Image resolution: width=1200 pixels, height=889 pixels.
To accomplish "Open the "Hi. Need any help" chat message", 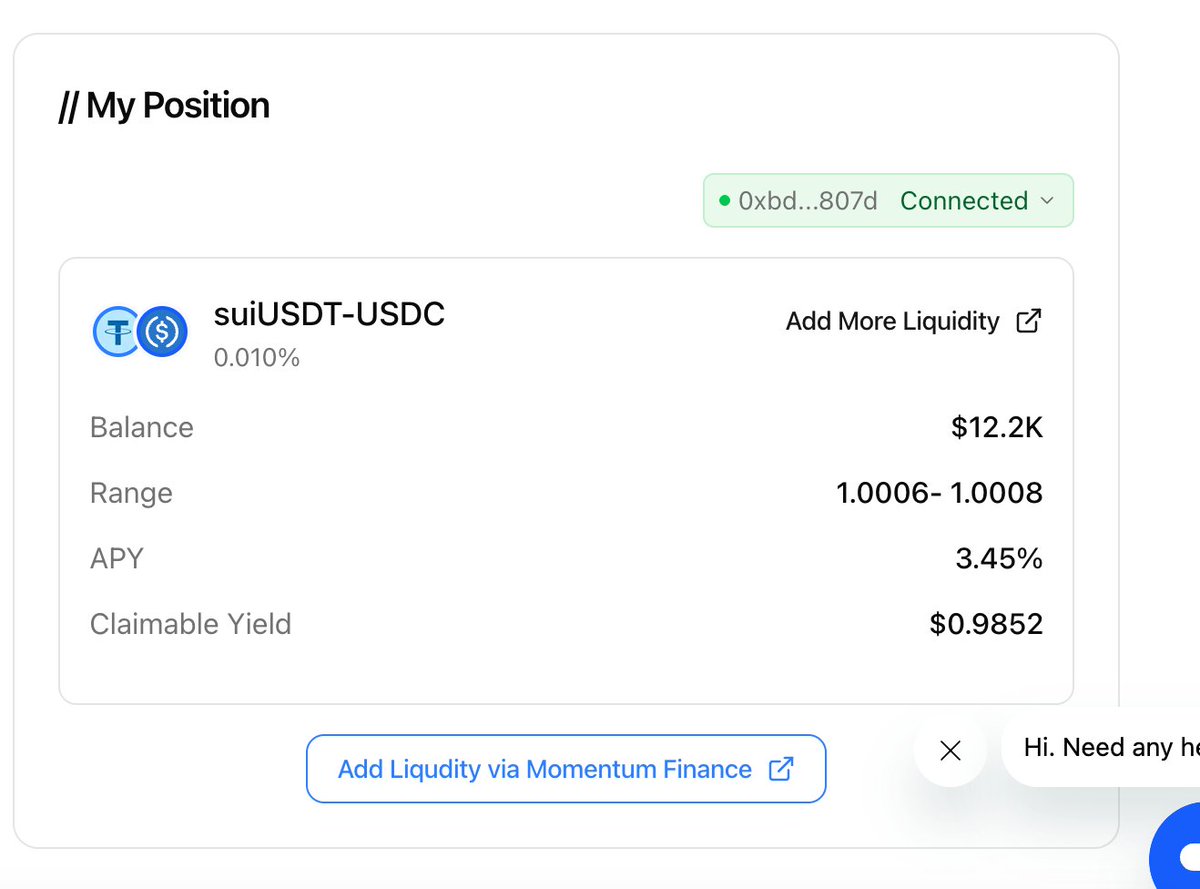I will click(x=1105, y=747).
